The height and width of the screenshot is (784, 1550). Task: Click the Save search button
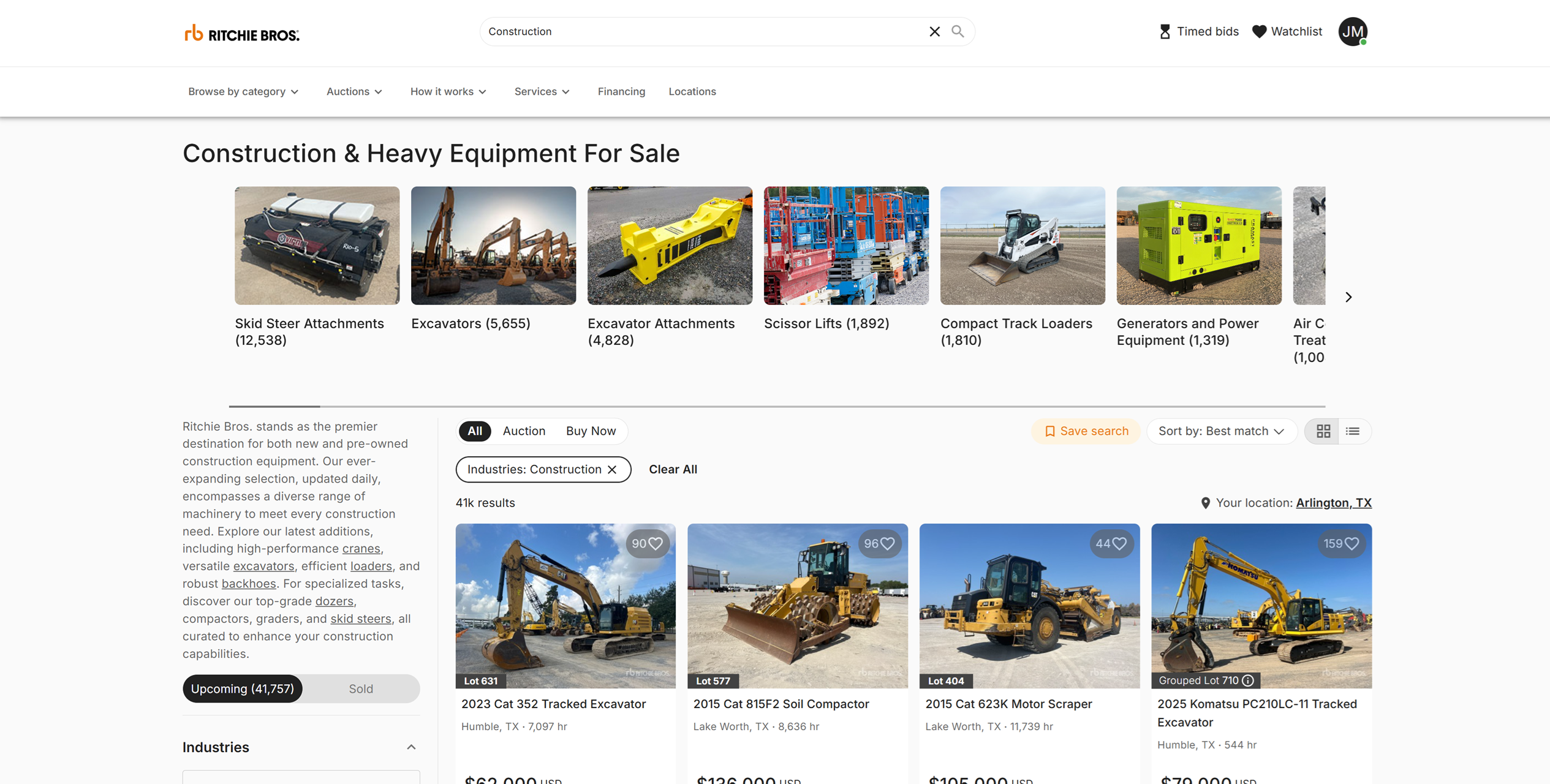pyautogui.click(x=1086, y=431)
